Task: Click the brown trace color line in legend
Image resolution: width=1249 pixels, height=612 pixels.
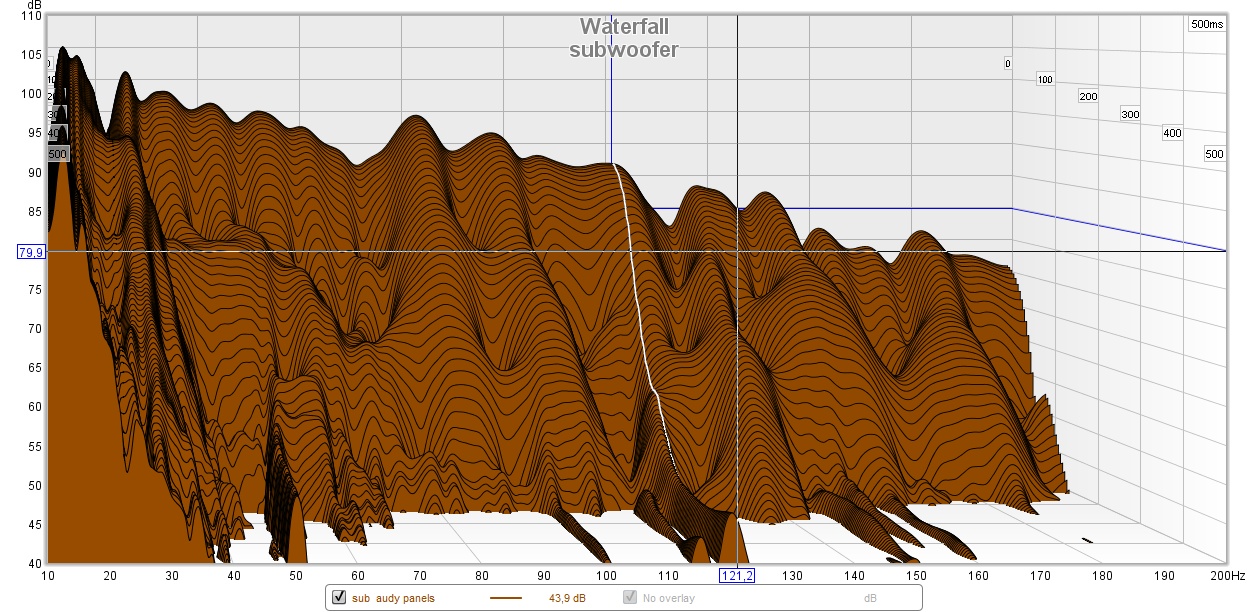Action: click(506, 598)
